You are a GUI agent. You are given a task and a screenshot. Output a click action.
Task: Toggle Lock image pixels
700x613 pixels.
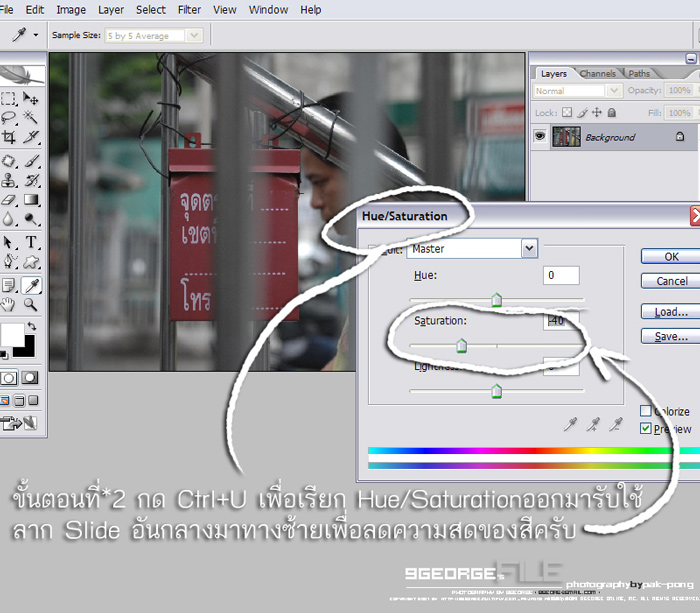[x=582, y=113]
